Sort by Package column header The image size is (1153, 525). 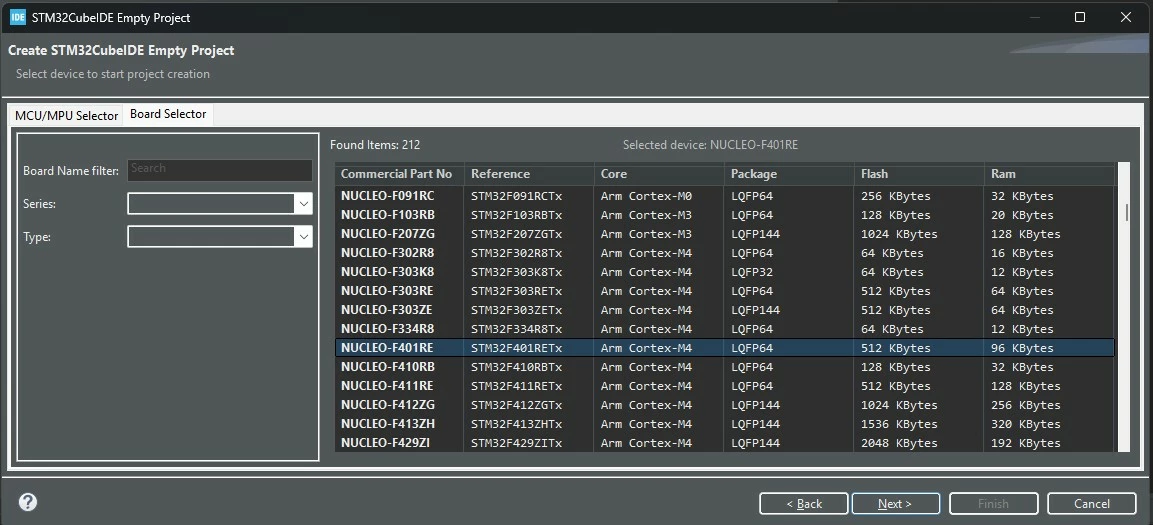point(790,174)
